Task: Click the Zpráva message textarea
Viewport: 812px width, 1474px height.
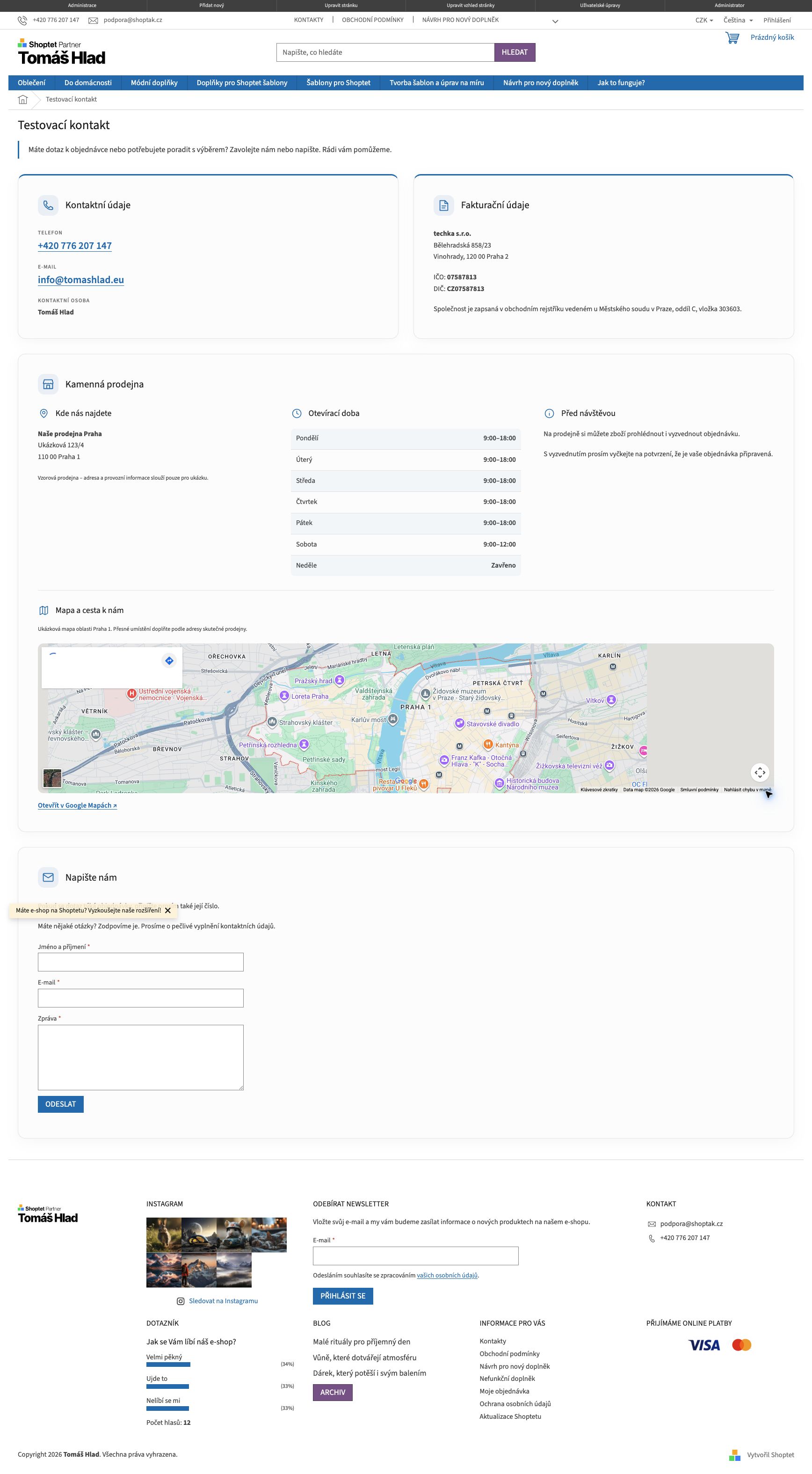Action: 141,1058
